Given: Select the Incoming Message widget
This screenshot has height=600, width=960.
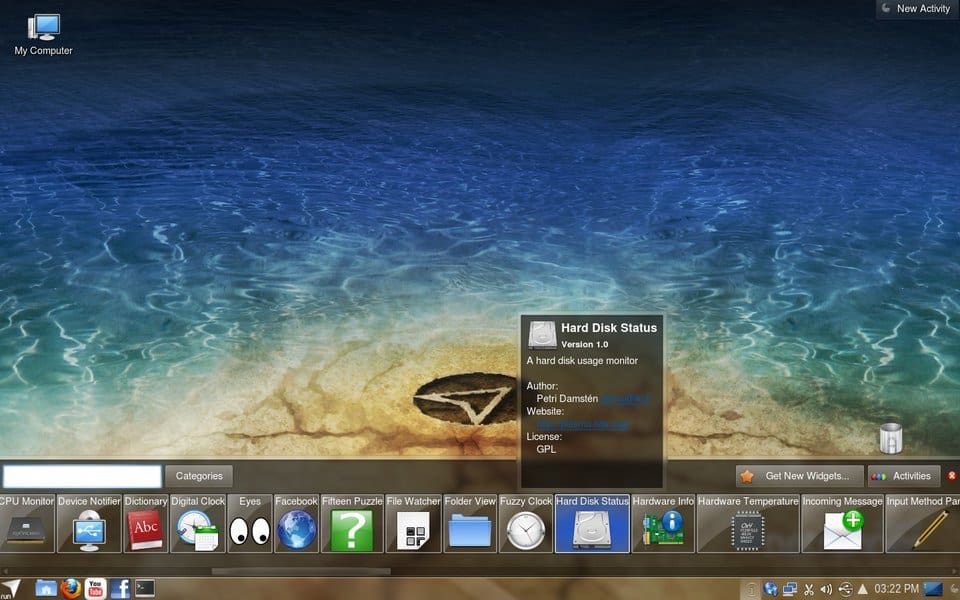Looking at the screenshot, I should click(x=842, y=523).
